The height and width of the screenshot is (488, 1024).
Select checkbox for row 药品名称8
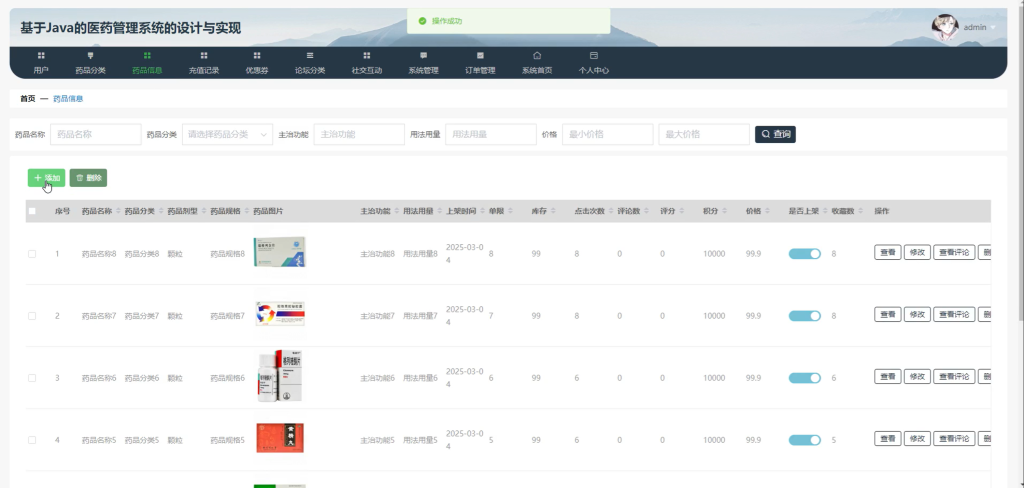(x=32, y=253)
